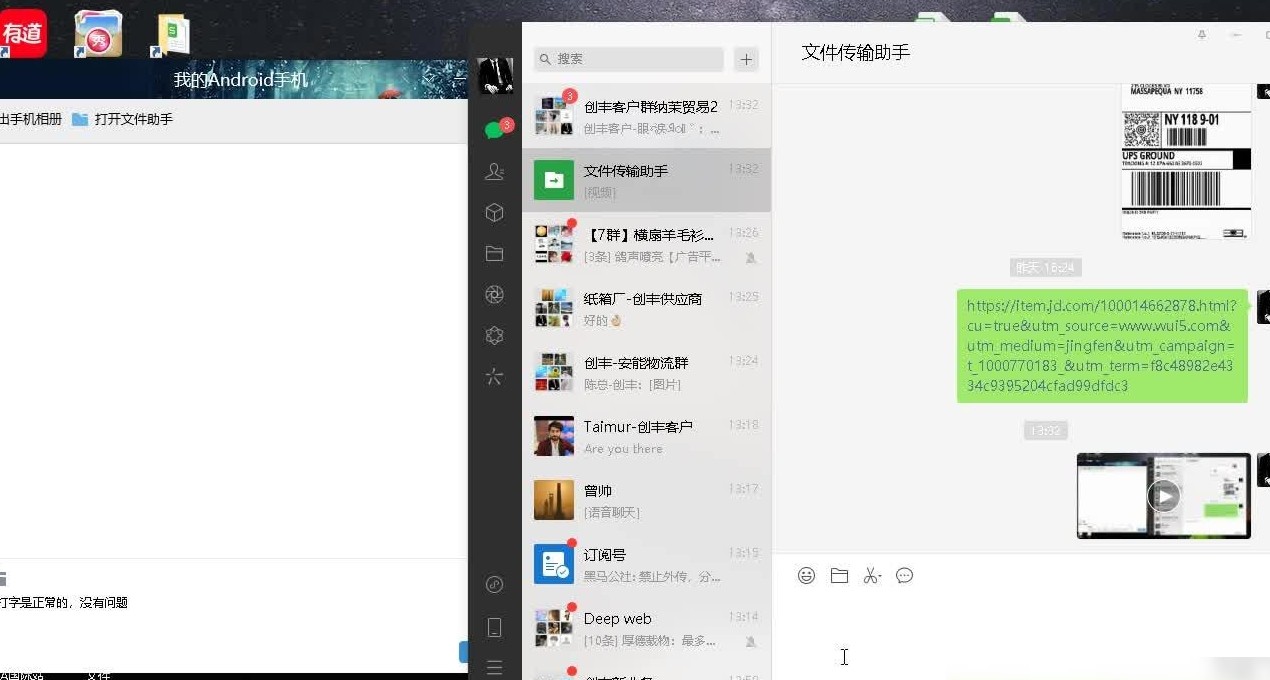Click the 文件传输助手 green folder avatar

pyautogui.click(x=554, y=180)
